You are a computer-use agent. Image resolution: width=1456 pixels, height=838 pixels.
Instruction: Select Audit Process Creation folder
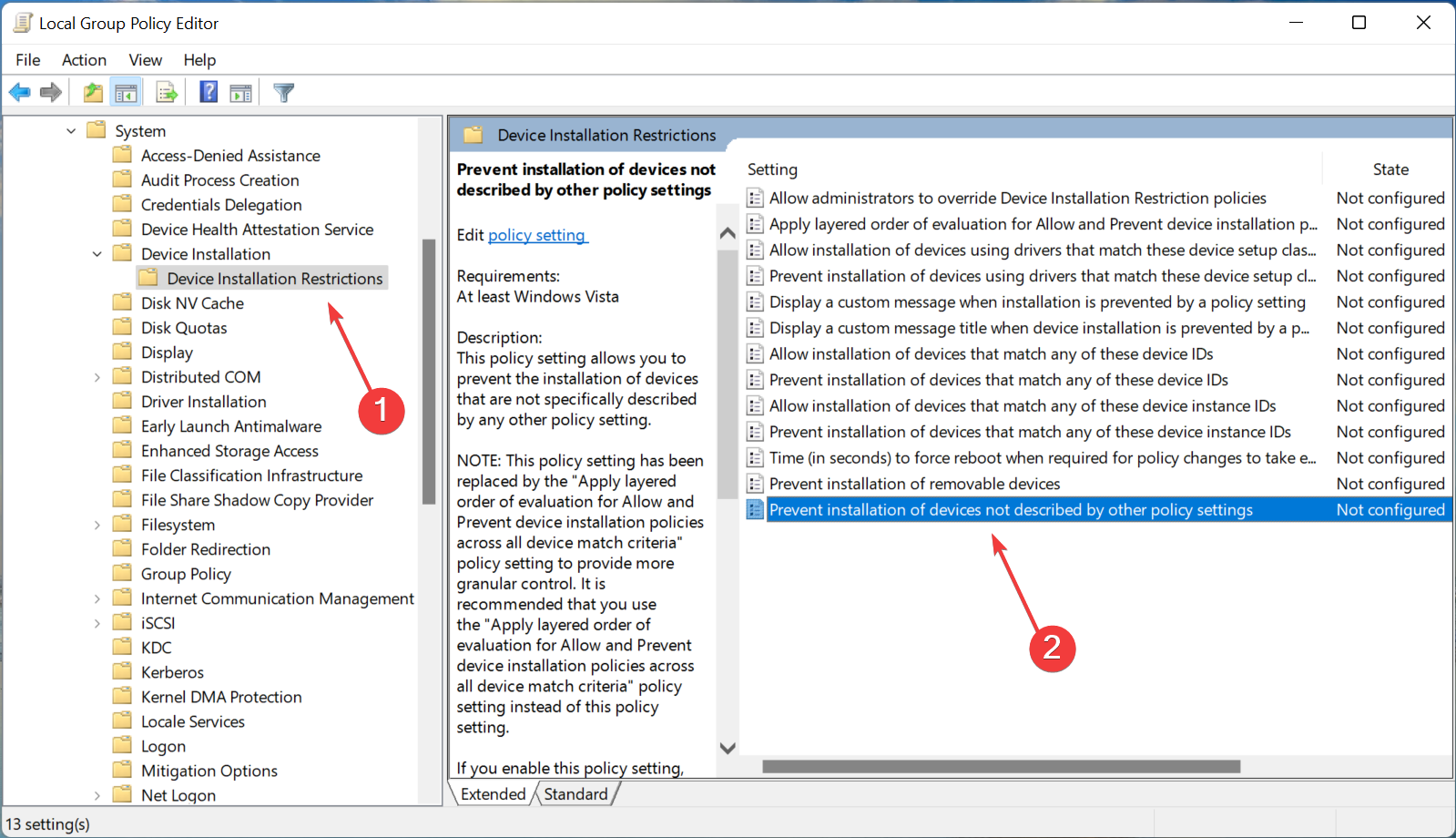pyautogui.click(x=219, y=179)
